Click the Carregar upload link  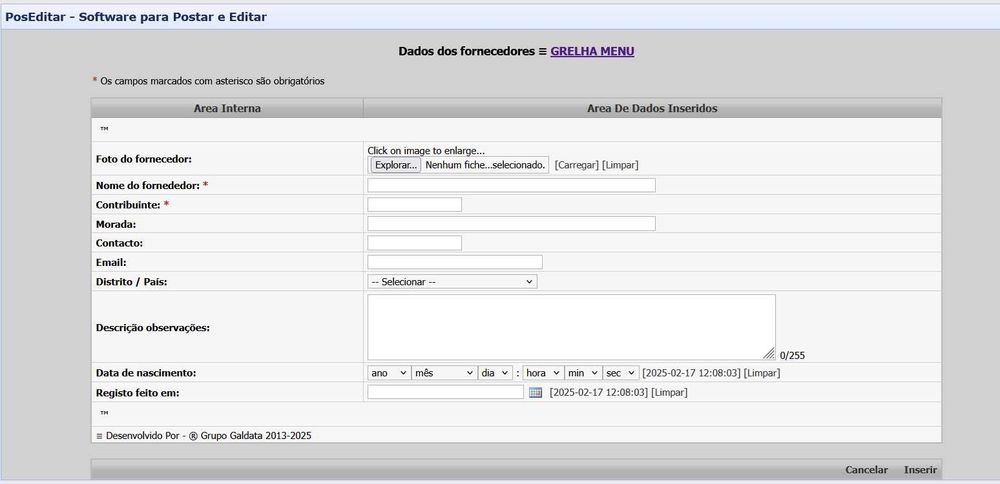click(x=577, y=165)
